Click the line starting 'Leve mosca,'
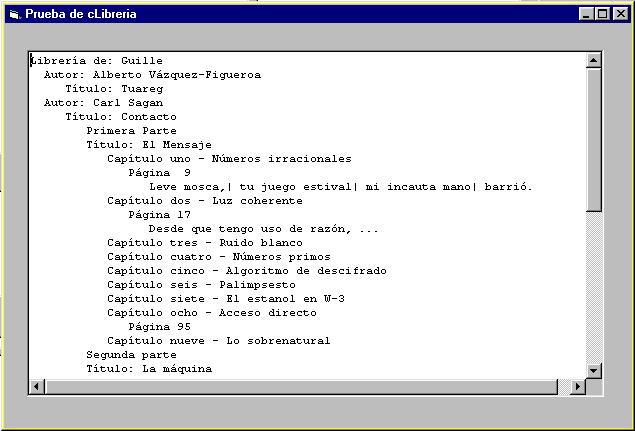635x431 pixels. pyautogui.click(x=341, y=187)
